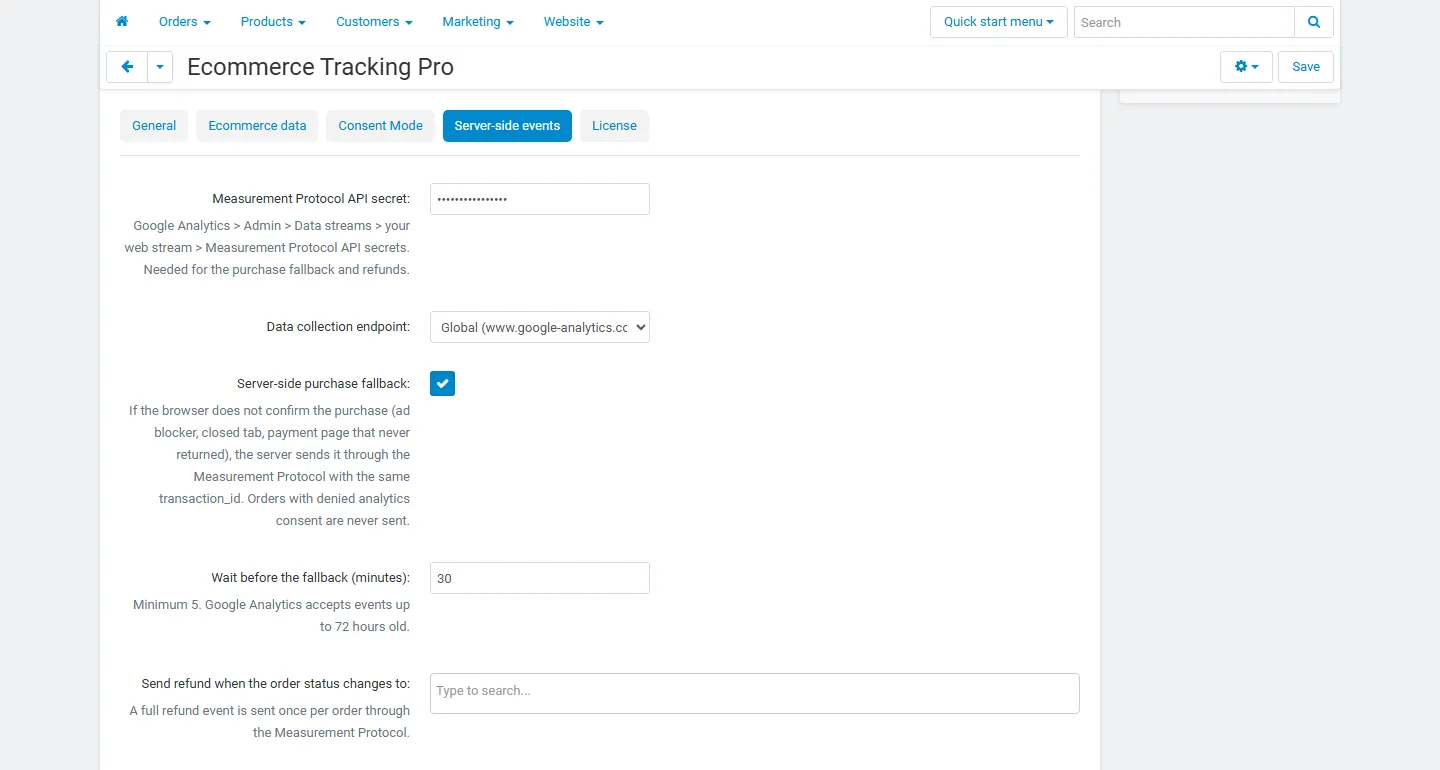Focus the top Search field
Image resolution: width=1440 pixels, height=770 pixels.
point(1184,22)
